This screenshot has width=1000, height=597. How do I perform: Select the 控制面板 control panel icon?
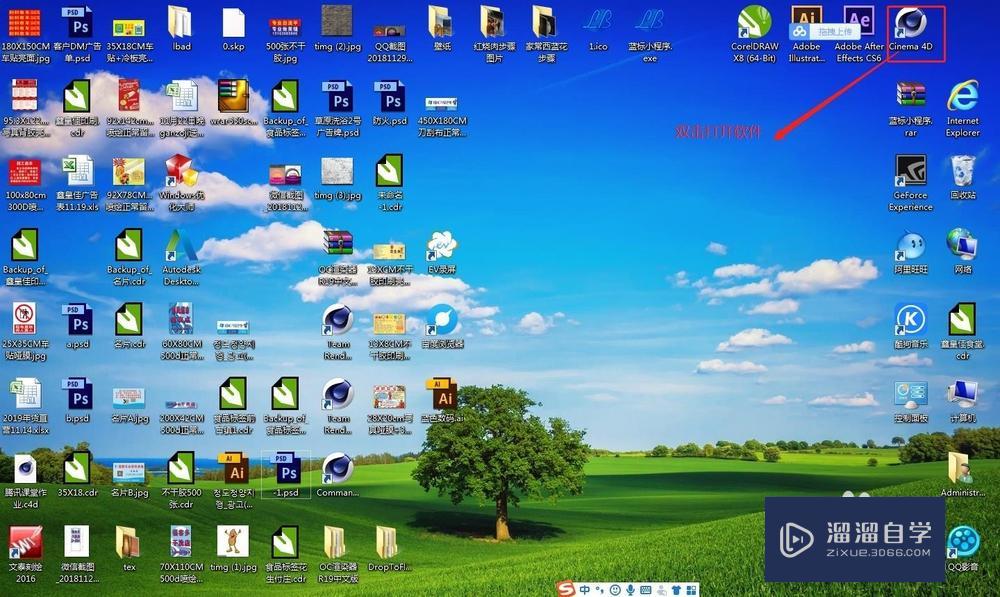[910, 401]
